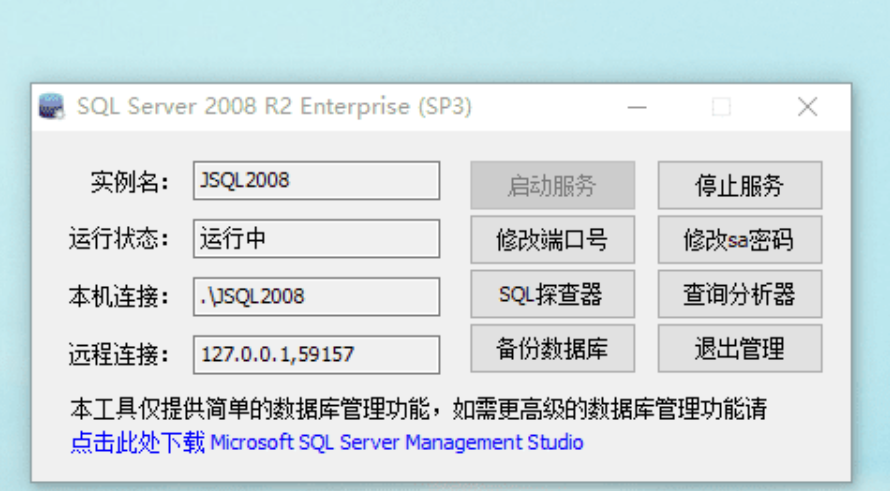The width and height of the screenshot is (890, 491).
Task: Change the sa password via 修改sa密码
Action: tap(740, 240)
